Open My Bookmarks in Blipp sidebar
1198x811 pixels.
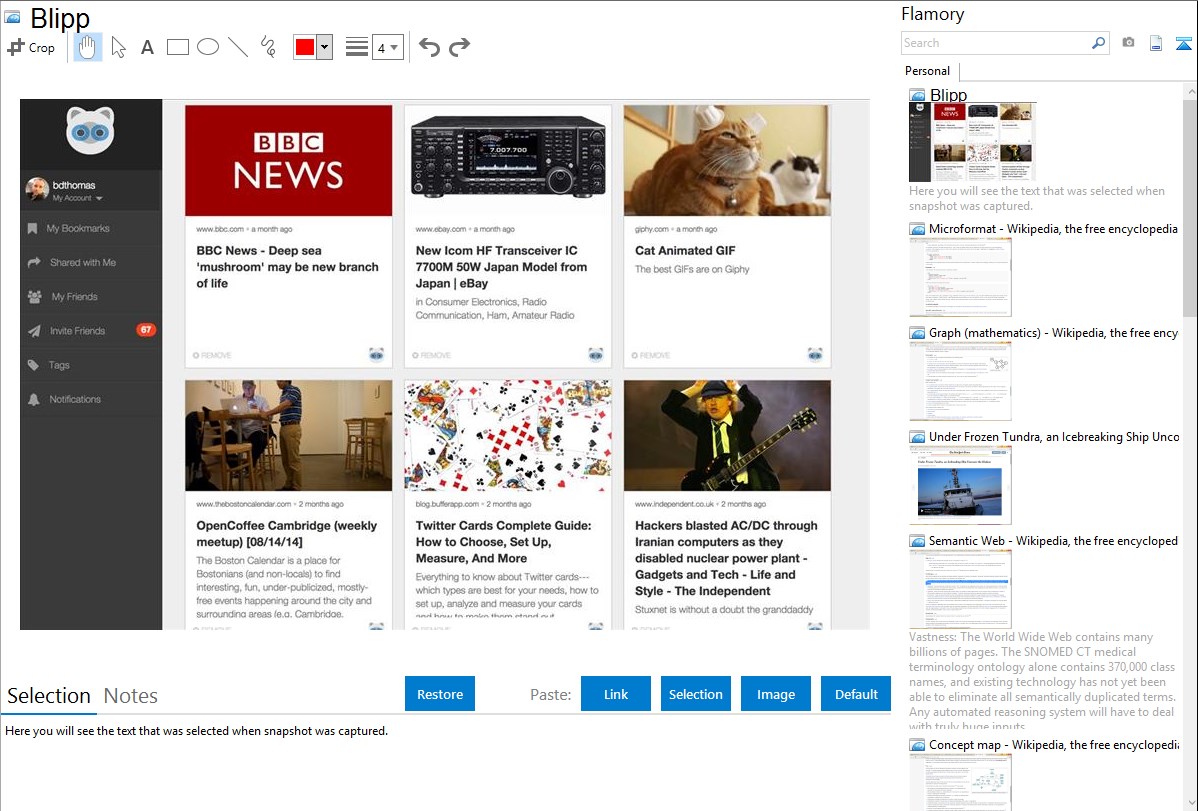91,229
